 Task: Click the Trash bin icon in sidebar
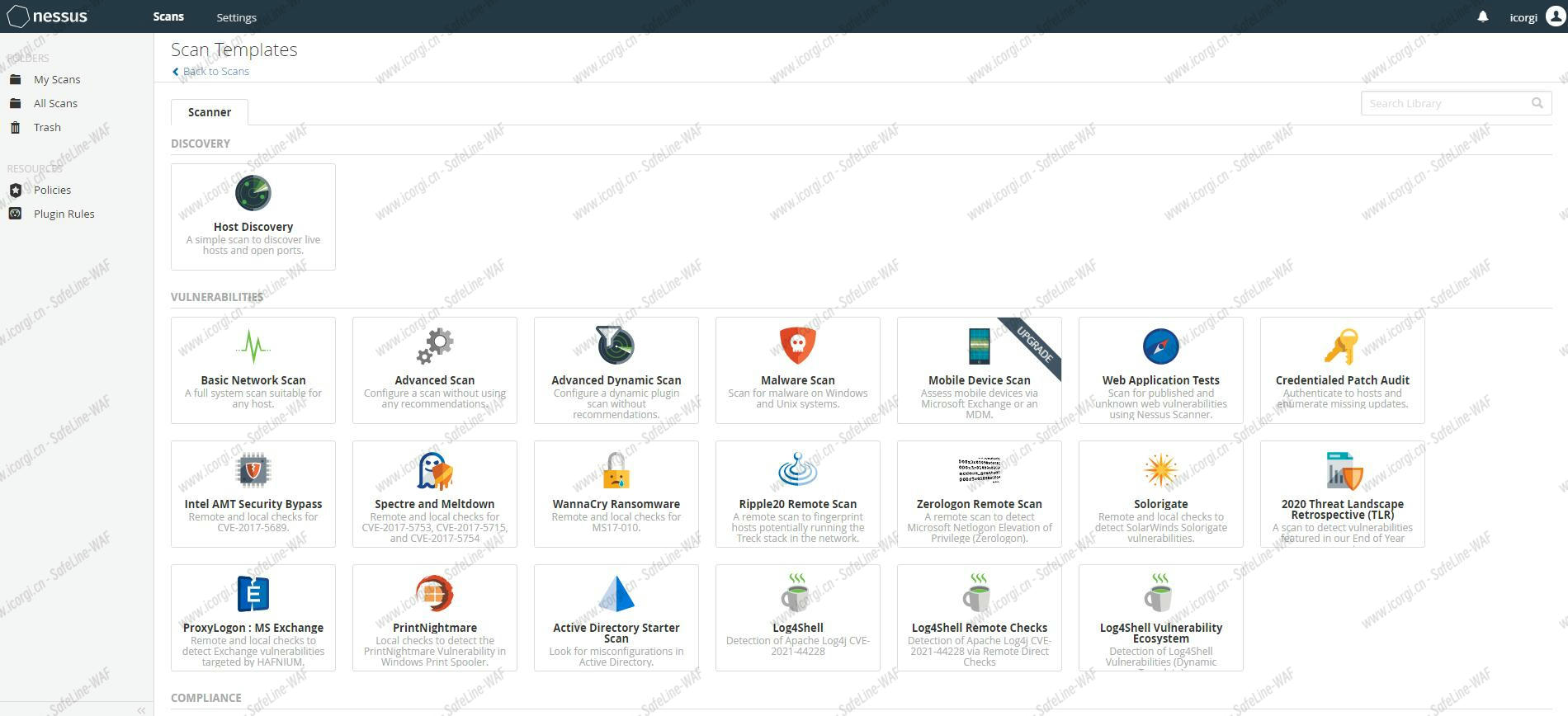15,127
